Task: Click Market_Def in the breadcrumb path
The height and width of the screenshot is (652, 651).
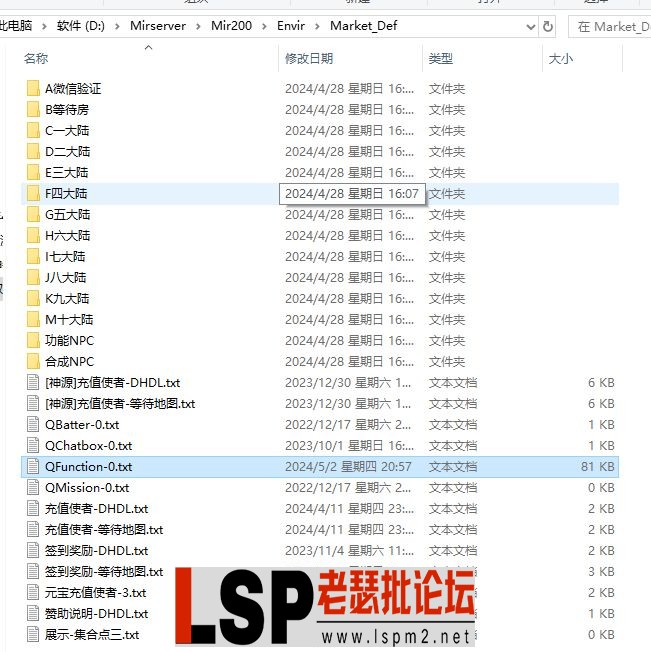Action: tap(364, 26)
